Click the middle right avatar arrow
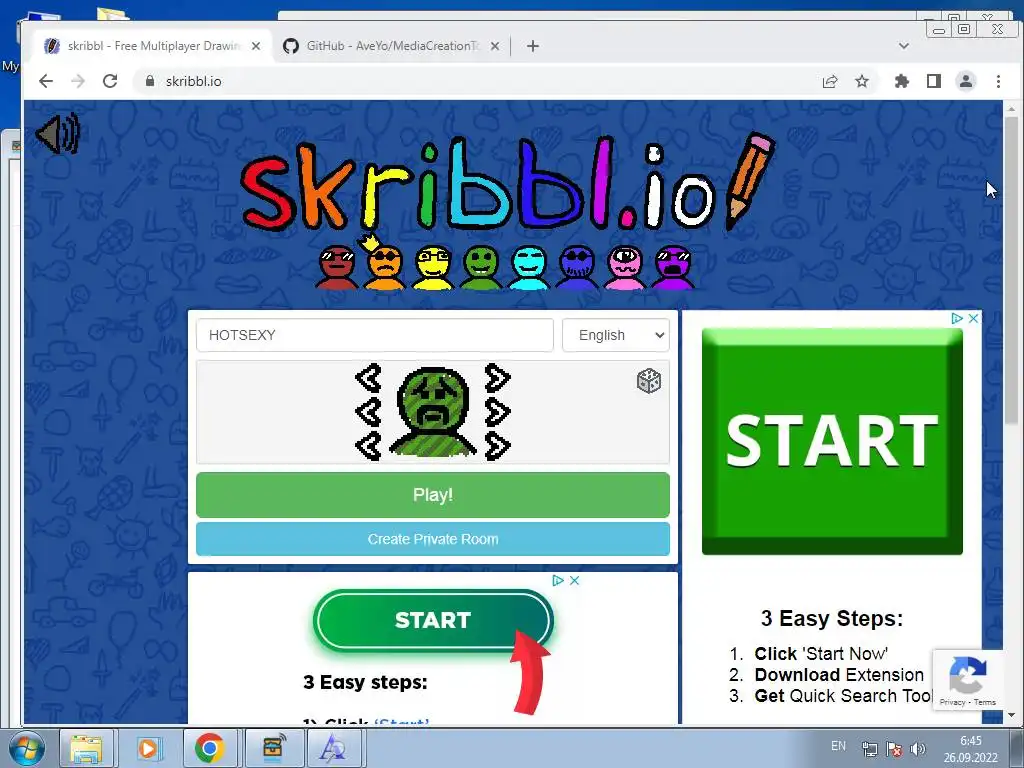Viewport: 1024px width, 768px height. coord(497,412)
